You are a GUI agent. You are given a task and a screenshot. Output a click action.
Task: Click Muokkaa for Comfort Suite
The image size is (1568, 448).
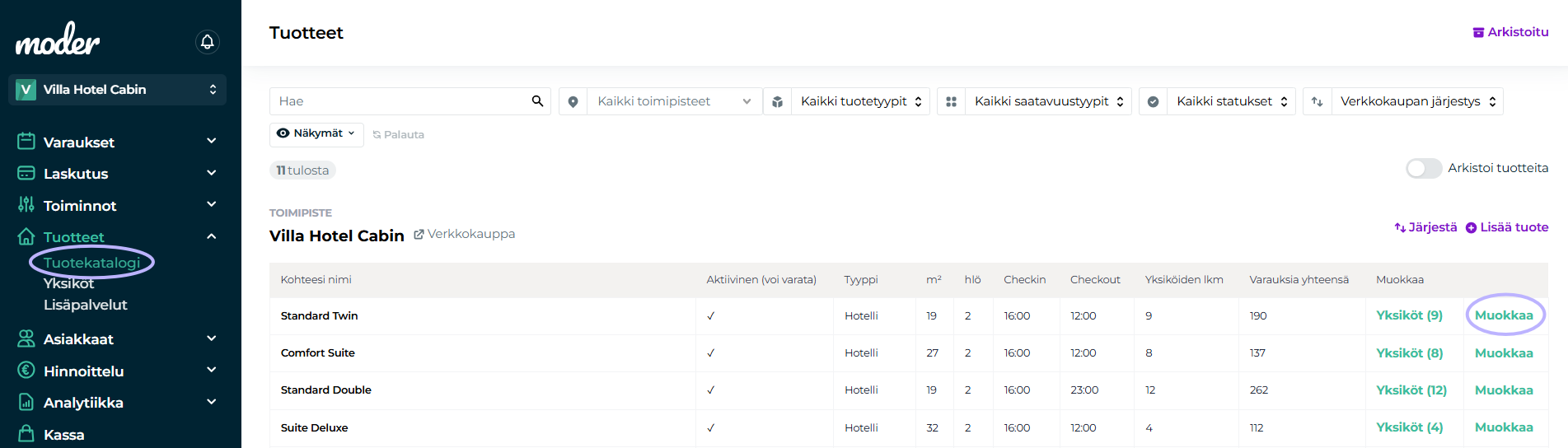(1503, 353)
